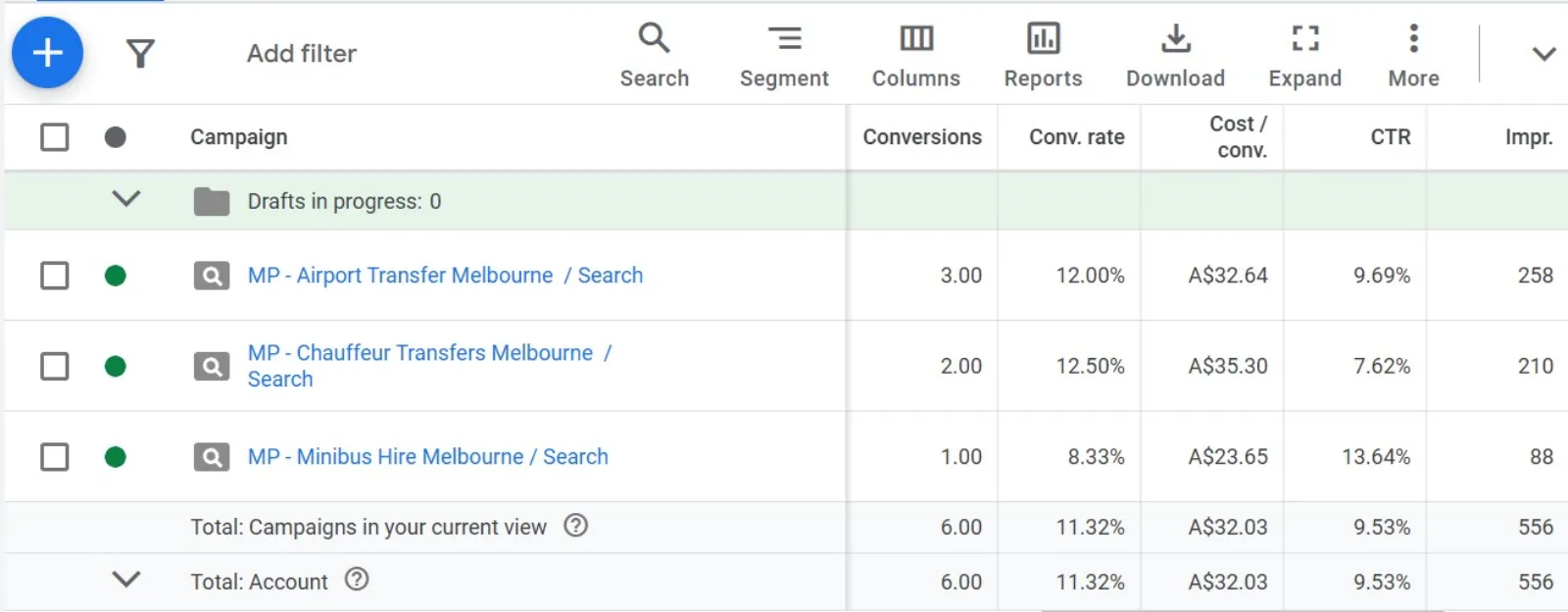Tick the select-all campaigns checkbox in header

(x=55, y=137)
